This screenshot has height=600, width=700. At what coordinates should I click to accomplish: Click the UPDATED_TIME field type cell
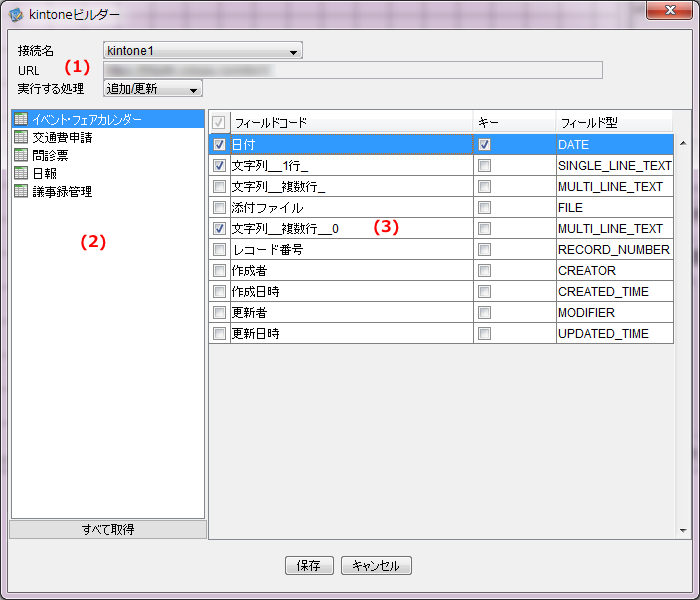615,333
